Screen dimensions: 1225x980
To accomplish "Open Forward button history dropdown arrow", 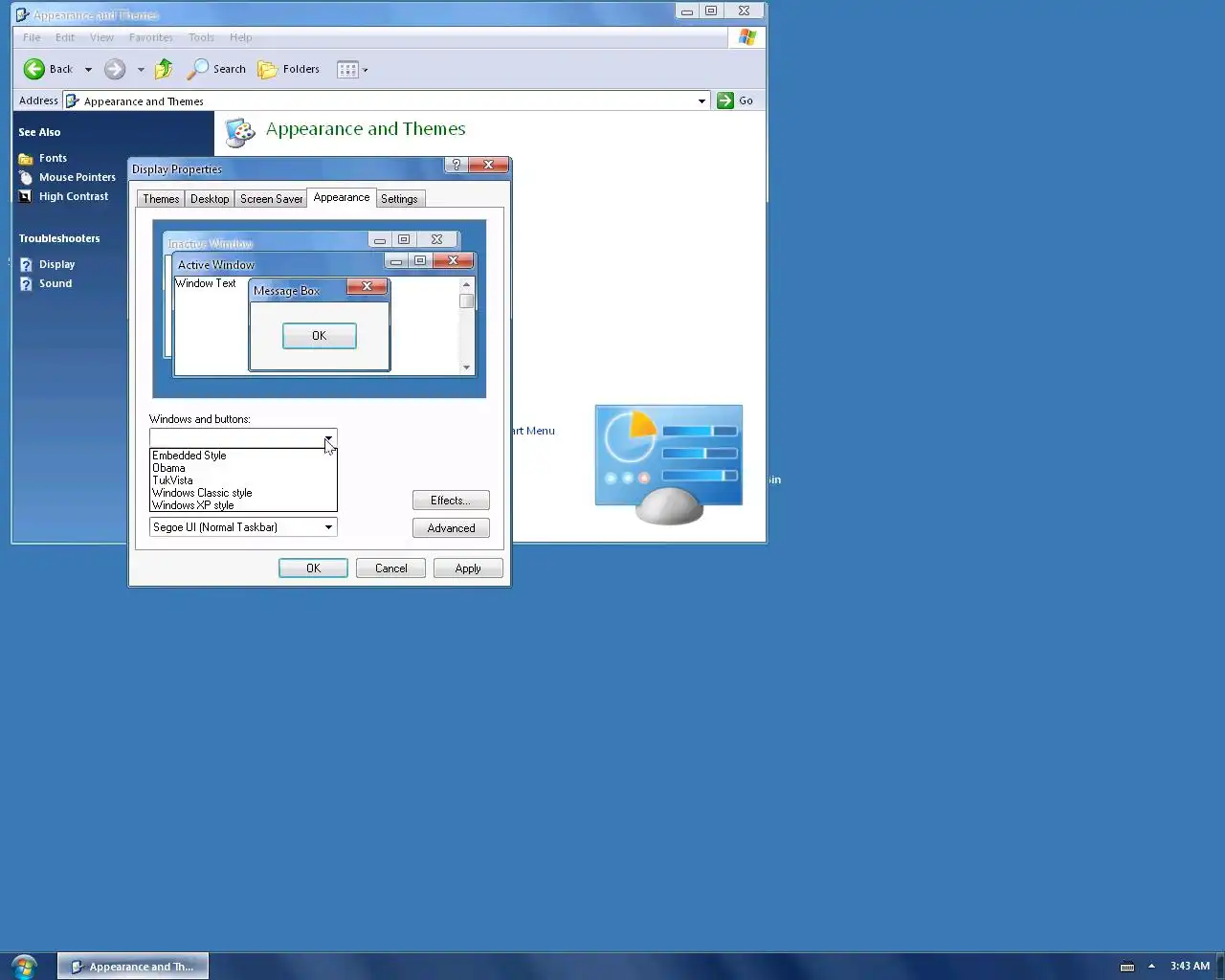I will [x=141, y=70].
